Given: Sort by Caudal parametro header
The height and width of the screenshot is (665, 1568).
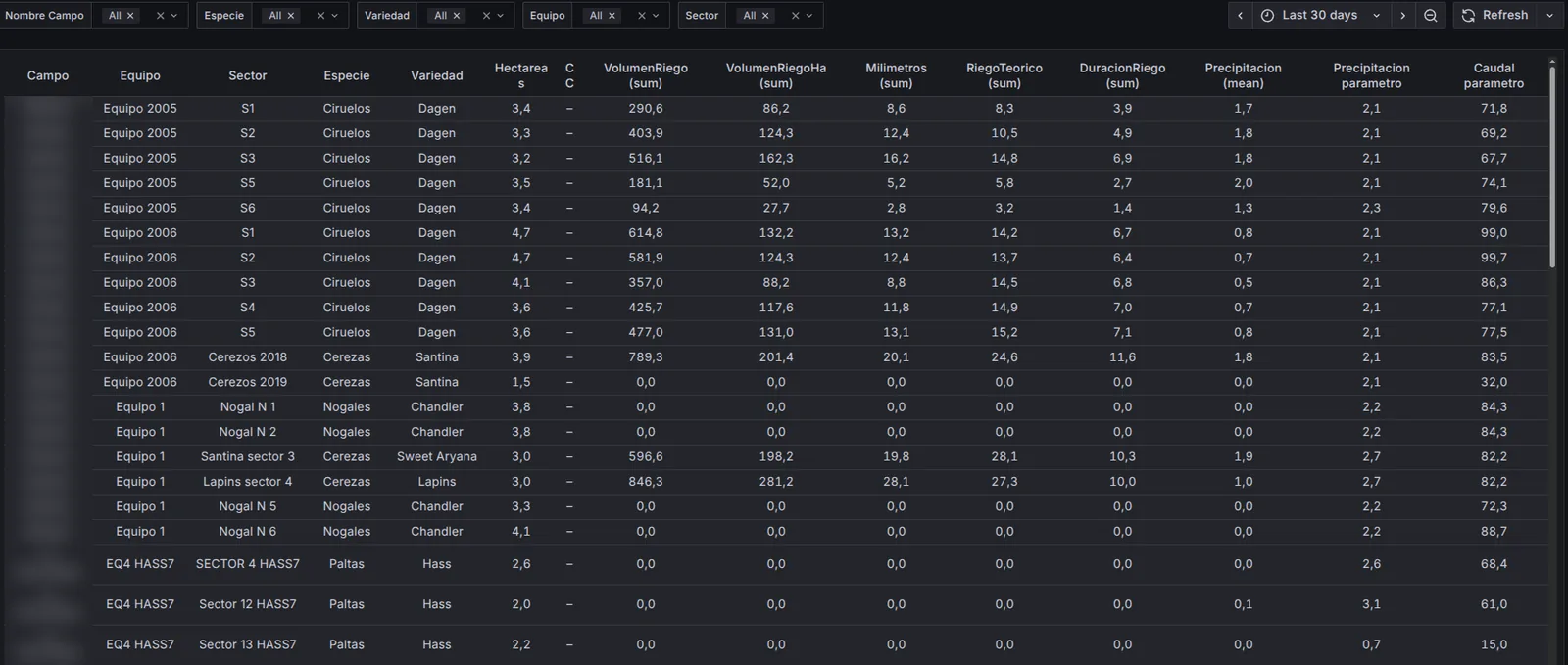Looking at the screenshot, I should click(x=1494, y=75).
